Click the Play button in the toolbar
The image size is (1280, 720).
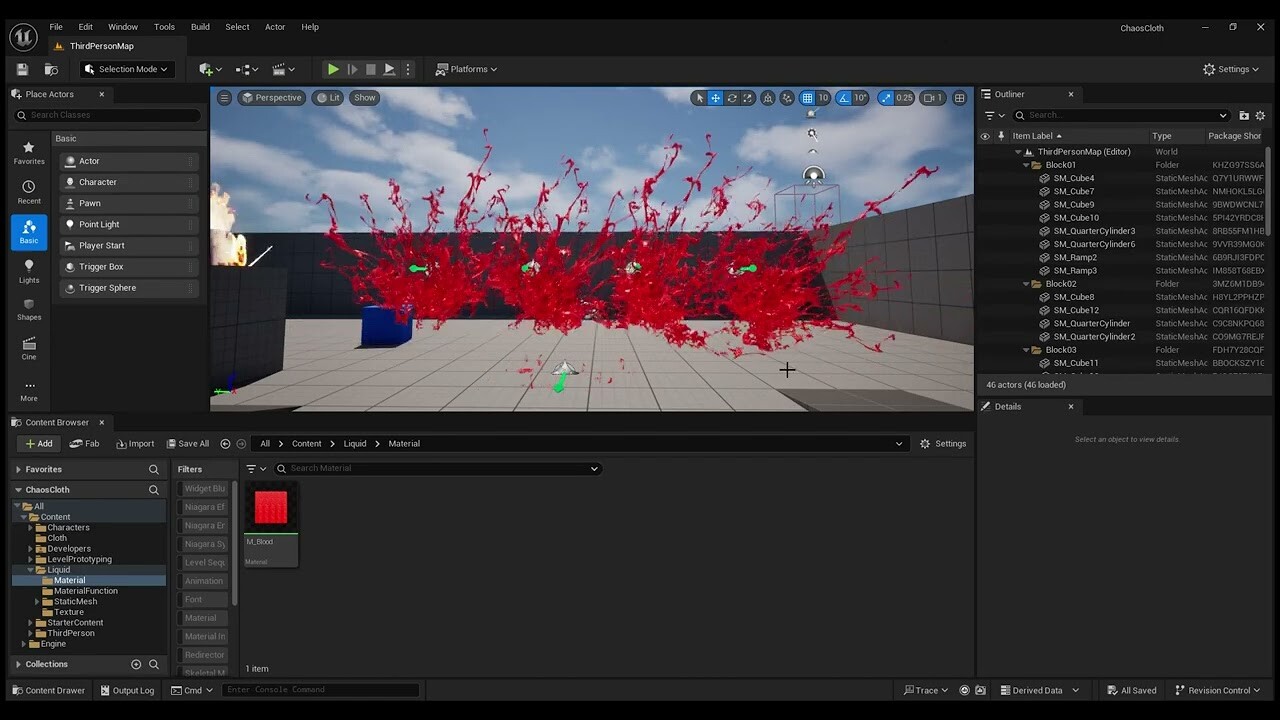point(333,69)
